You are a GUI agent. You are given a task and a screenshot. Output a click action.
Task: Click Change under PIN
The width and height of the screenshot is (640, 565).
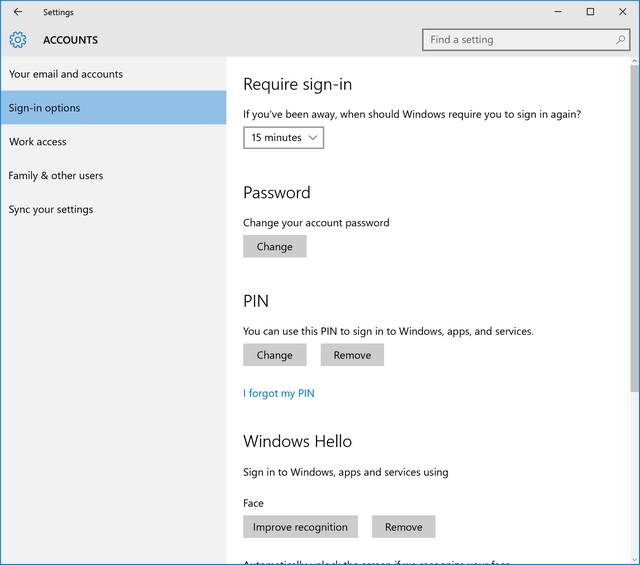pyautogui.click(x=275, y=355)
